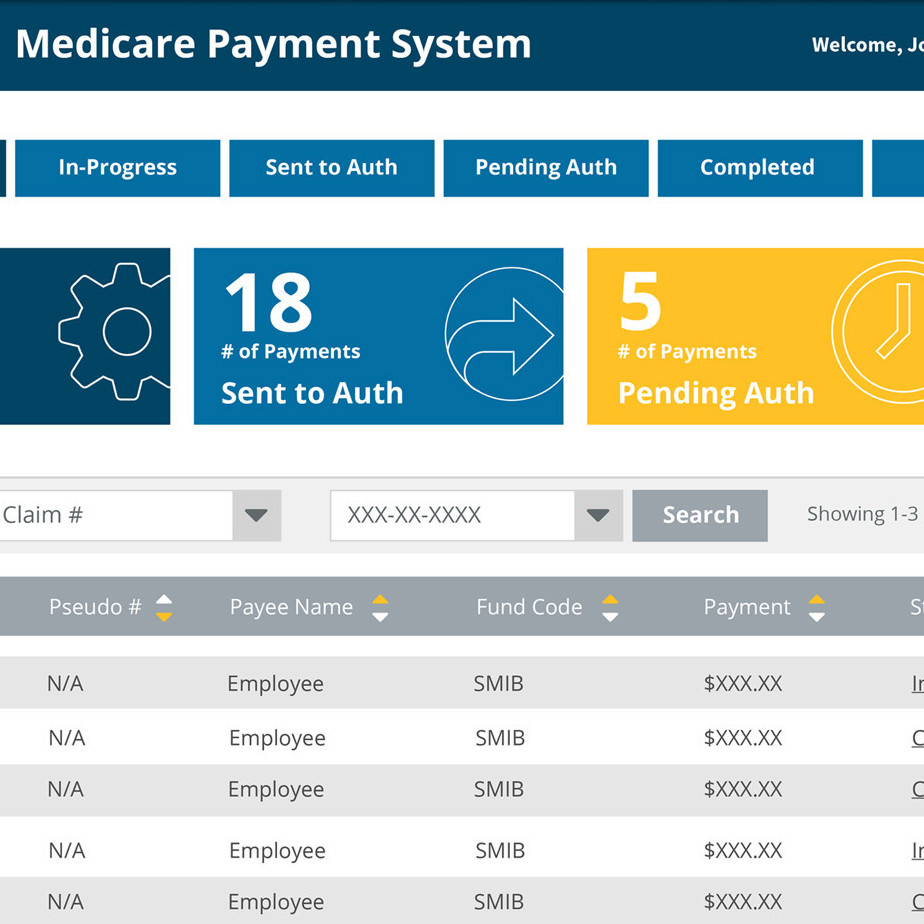The height and width of the screenshot is (924, 924).
Task: Click the Showing 1-3 results text
Action: pyautogui.click(x=863, y=514)
